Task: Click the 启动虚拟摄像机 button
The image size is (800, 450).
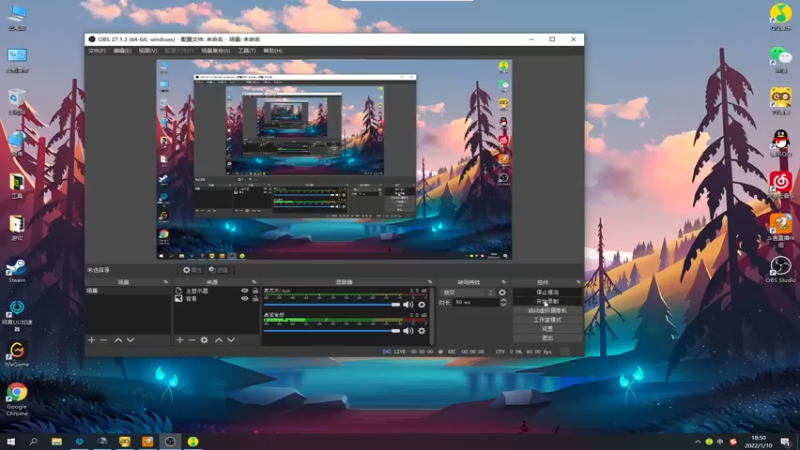Action: [x=547, y=311]
